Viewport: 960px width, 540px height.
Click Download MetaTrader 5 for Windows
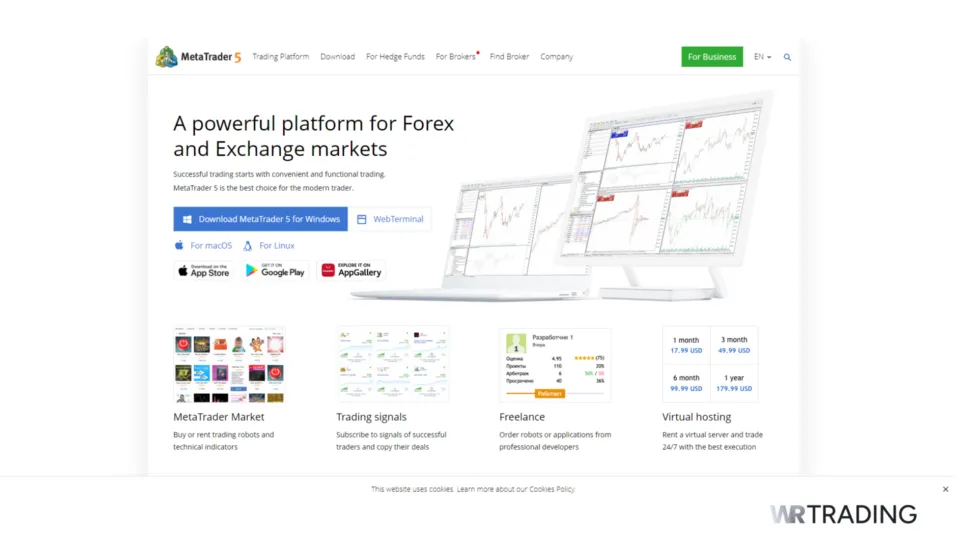click(260, 219)
